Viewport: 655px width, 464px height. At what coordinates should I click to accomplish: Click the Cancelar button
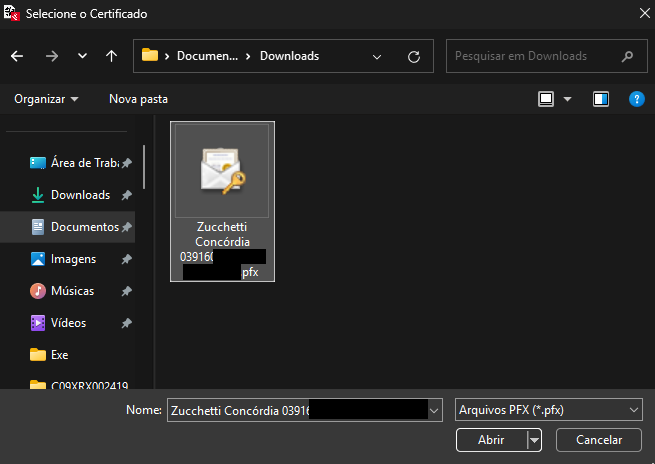[x=599, y=440]
